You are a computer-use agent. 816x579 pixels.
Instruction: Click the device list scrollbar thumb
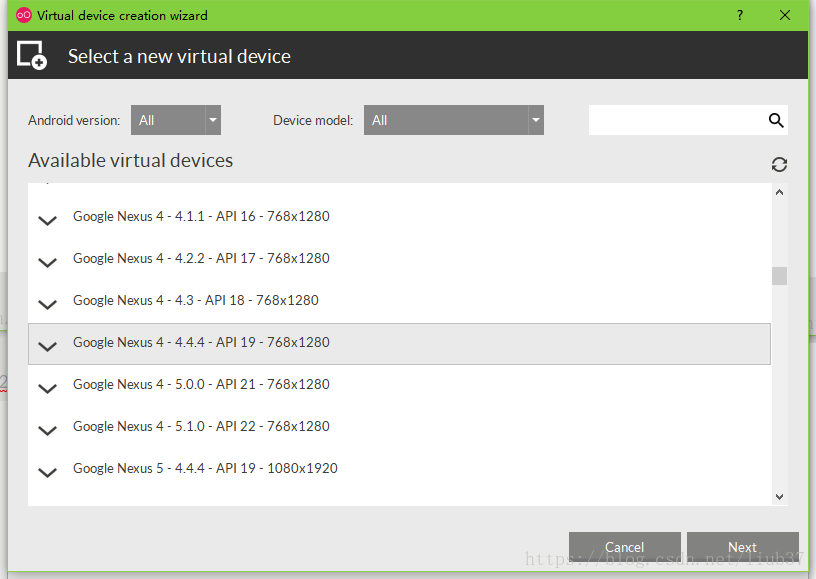pyautogui.click(x=779, y=276)
